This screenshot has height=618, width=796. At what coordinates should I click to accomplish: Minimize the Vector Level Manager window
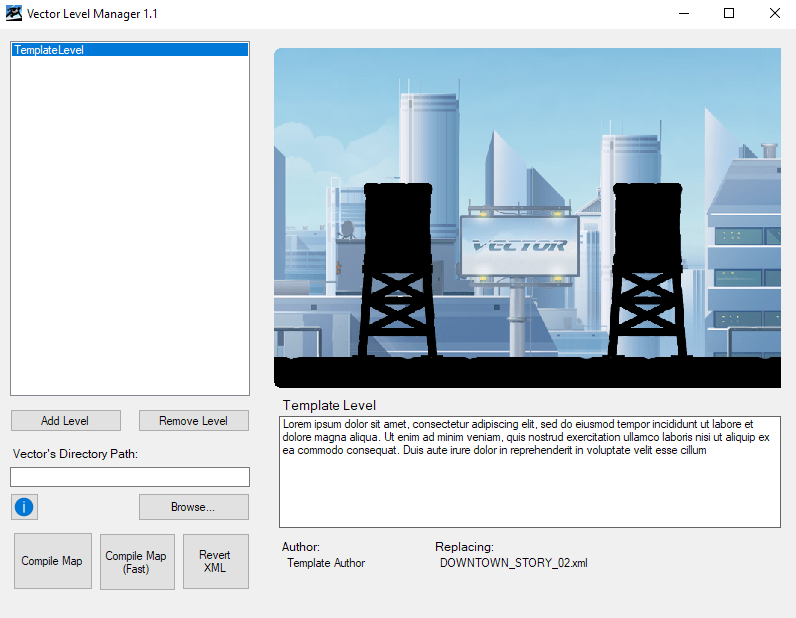point(684,14)
